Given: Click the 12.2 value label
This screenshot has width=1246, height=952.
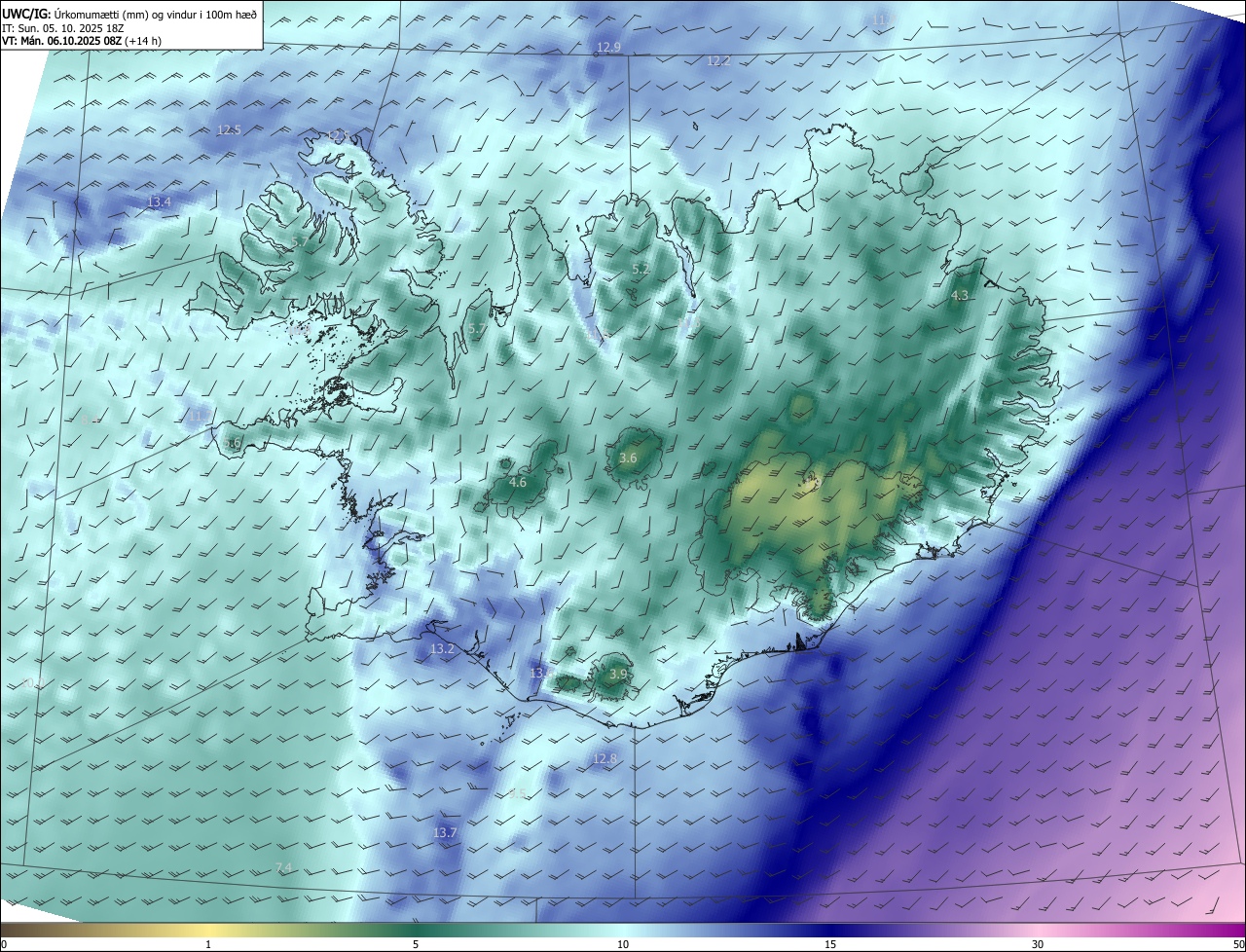Looking at the screenshot, I should pyautogui.click(x=717, y=60).
